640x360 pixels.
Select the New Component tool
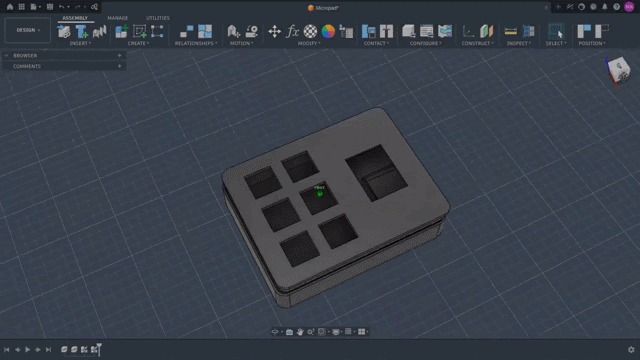click(x=122, y=31)
